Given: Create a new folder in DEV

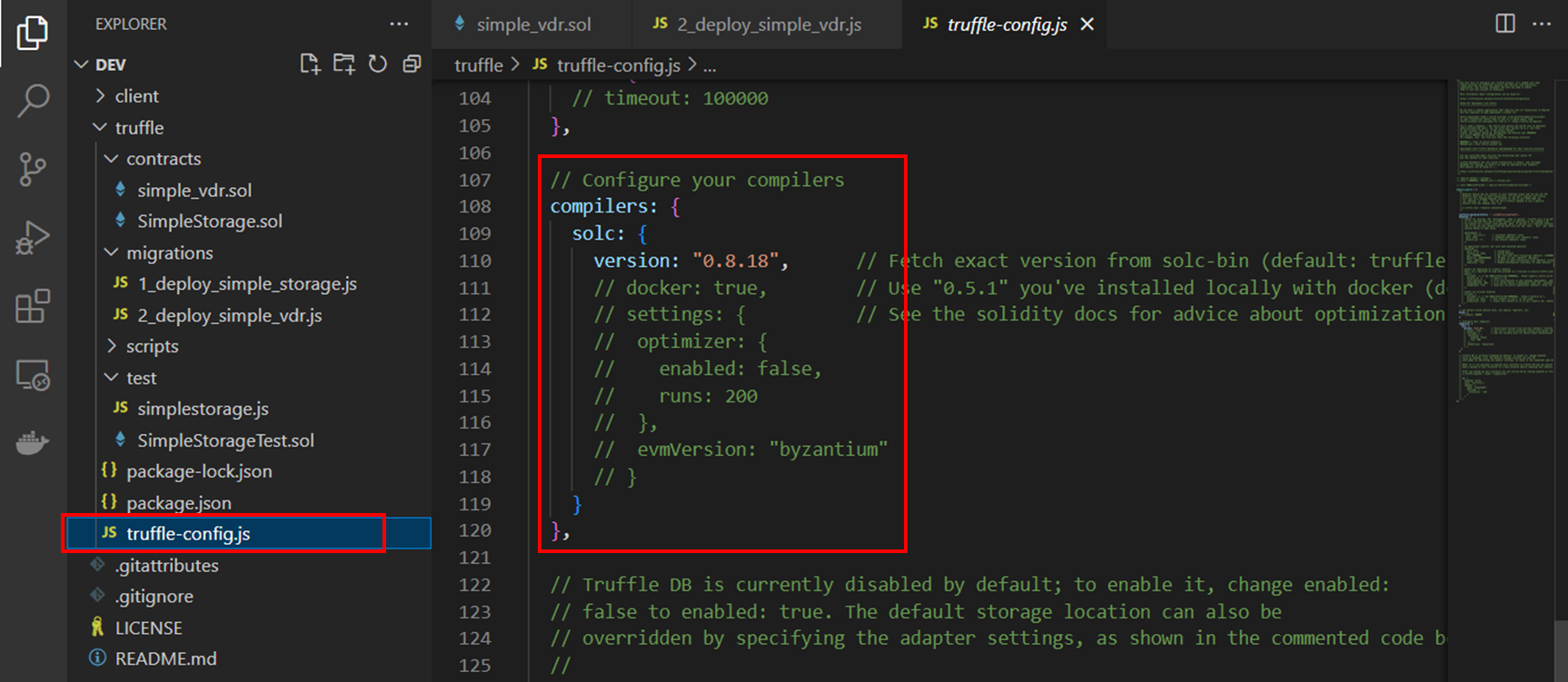Looking at the screenshot, I should pos(343,64).
